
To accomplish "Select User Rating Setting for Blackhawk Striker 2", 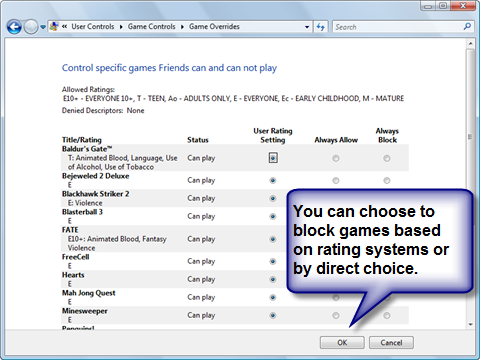I will [273, 198].
